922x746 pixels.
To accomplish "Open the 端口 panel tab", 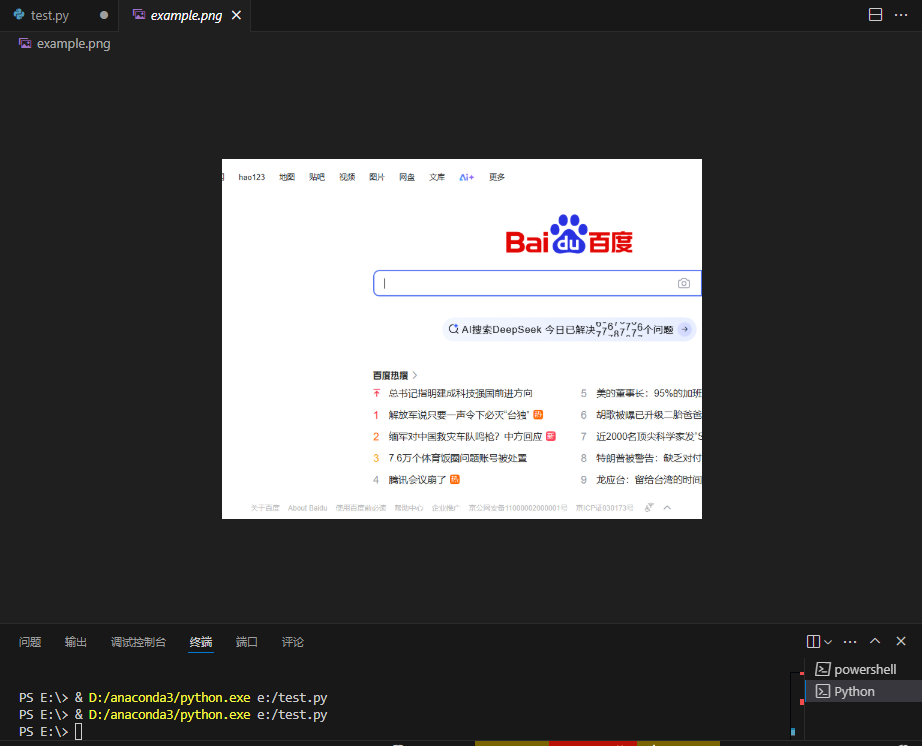I will (x=246, y=642).
